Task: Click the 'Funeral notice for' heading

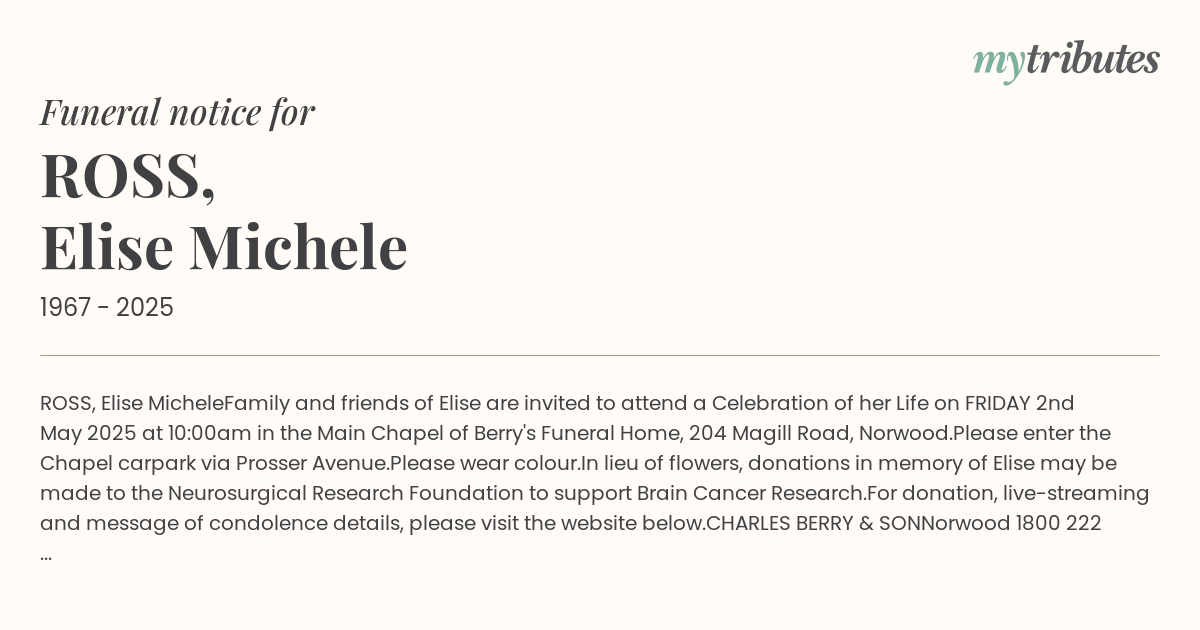Action: [177, 112]
